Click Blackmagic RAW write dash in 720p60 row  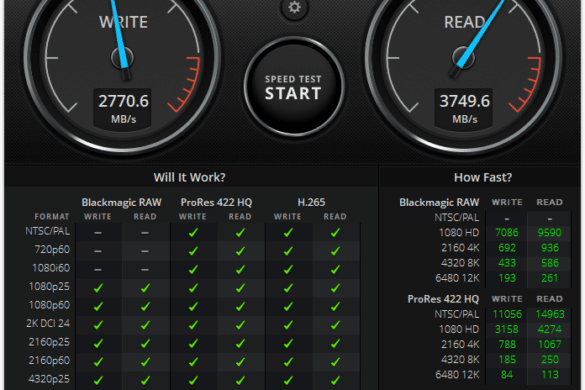pos(98,251)
